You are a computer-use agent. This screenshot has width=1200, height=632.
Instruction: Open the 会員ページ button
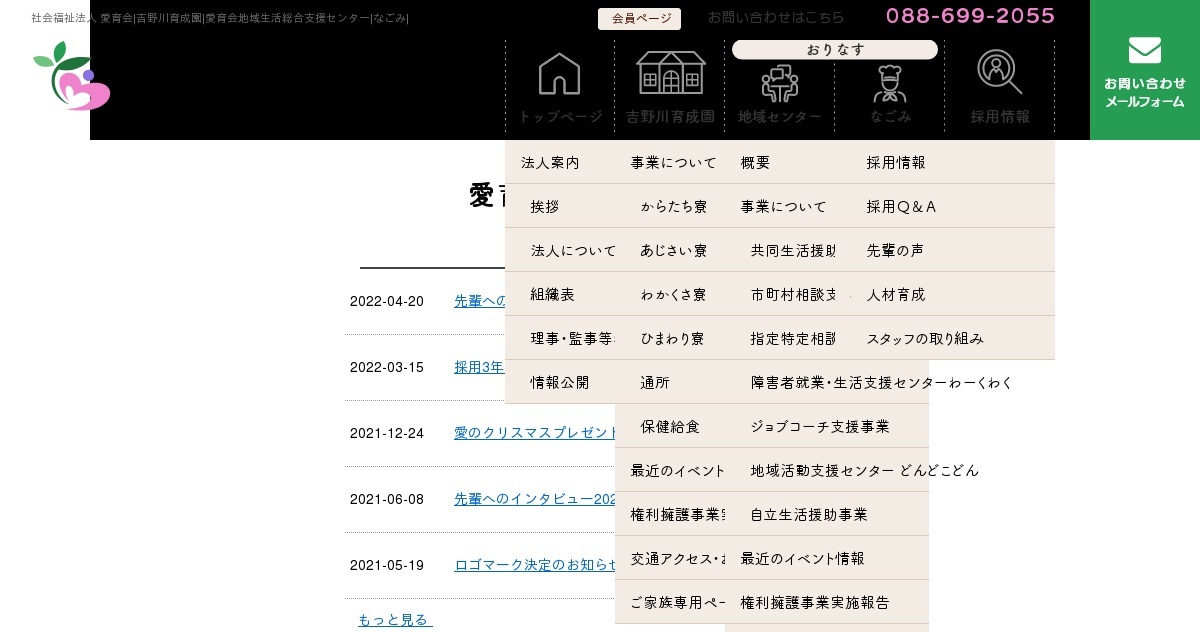coord(639,19)
